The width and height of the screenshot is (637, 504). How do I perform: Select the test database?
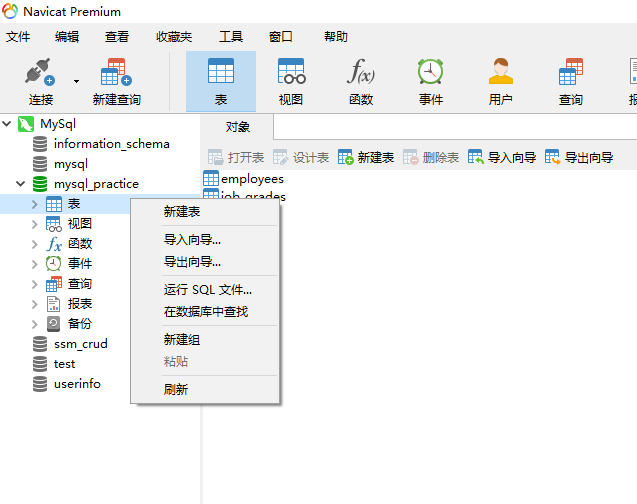click(64, 364)
